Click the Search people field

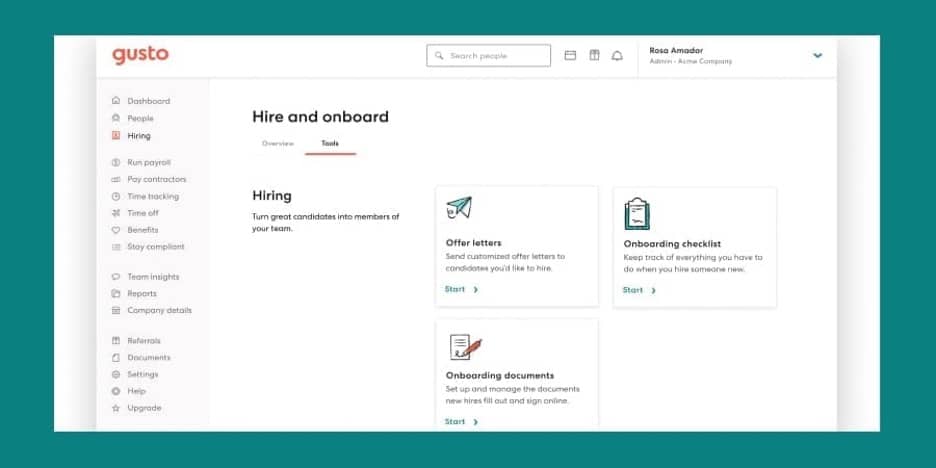point(489,56)
